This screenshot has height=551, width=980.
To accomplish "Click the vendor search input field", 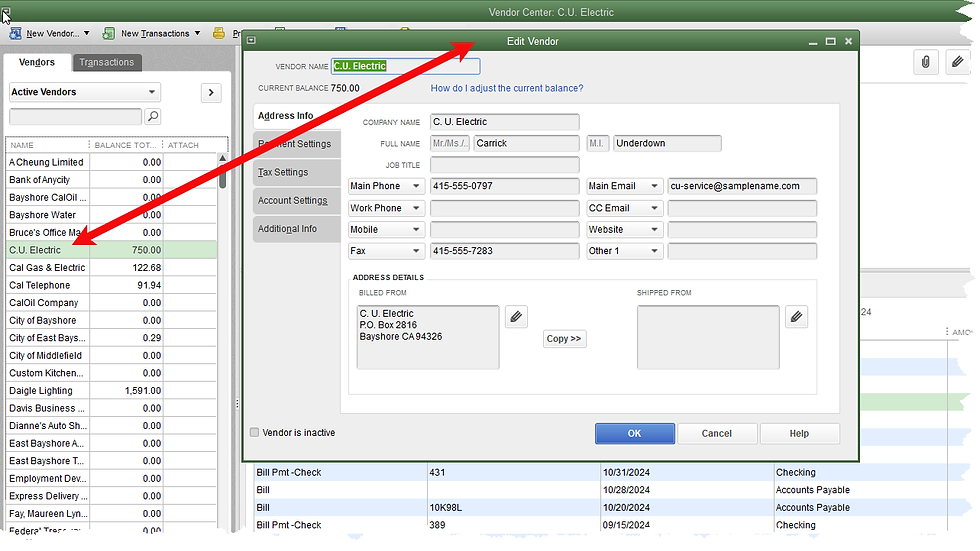I will pyautogui.click(x=76, y=116).
